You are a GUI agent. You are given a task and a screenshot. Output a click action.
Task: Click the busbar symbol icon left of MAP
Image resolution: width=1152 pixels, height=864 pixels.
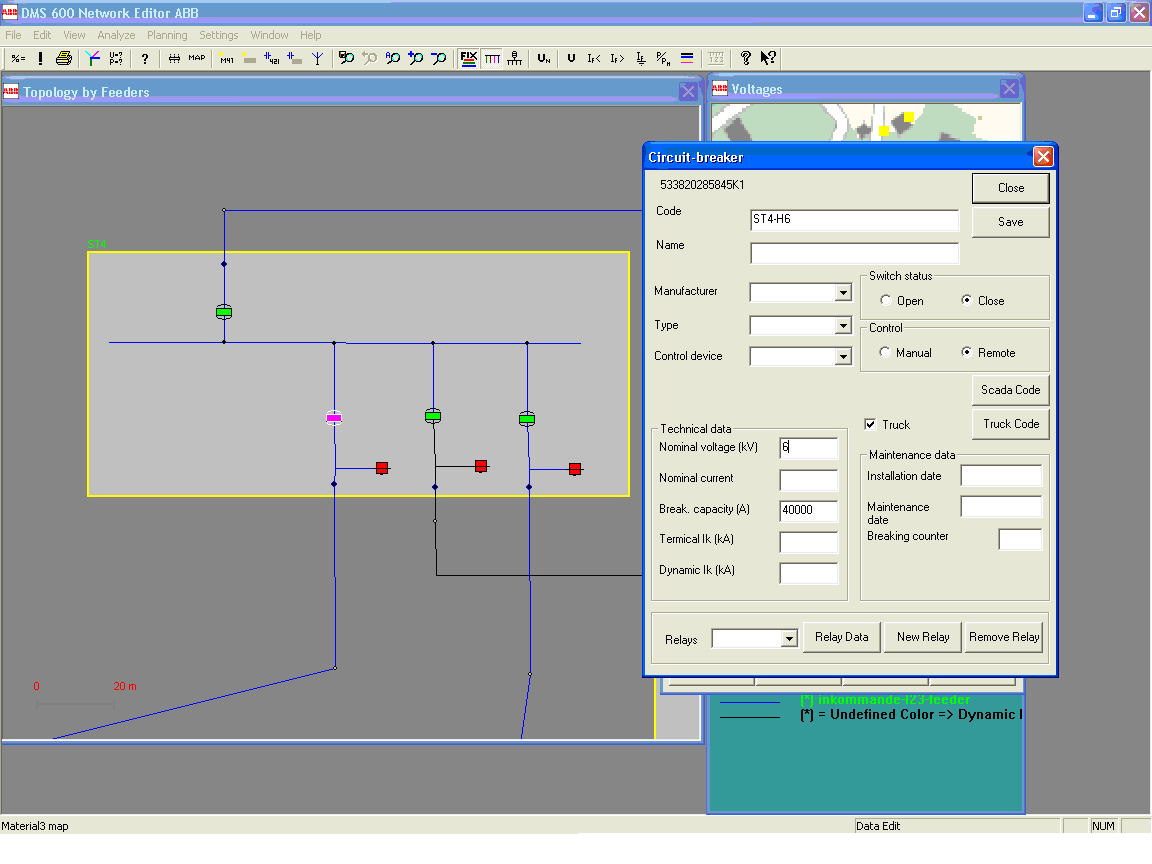pos(174,58)
